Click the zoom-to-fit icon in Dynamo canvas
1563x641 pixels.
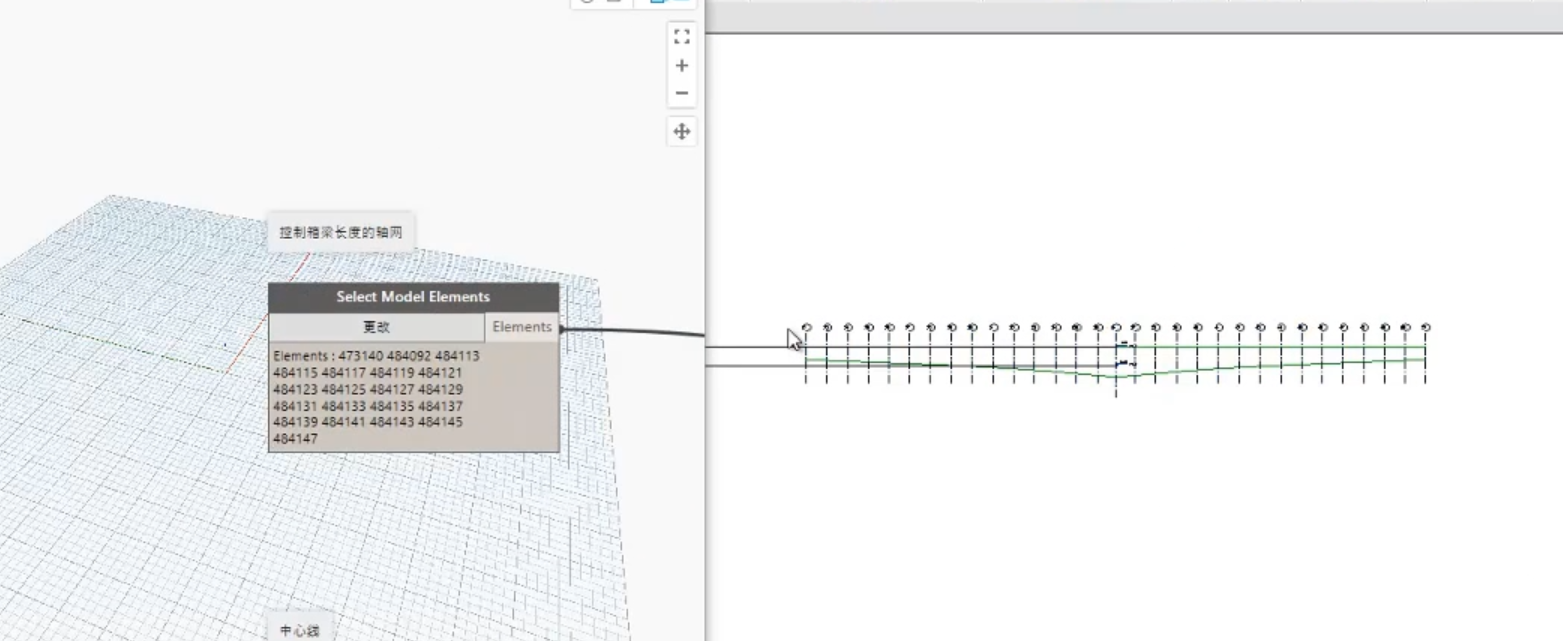pyautogui.click(x=682, y=37)
